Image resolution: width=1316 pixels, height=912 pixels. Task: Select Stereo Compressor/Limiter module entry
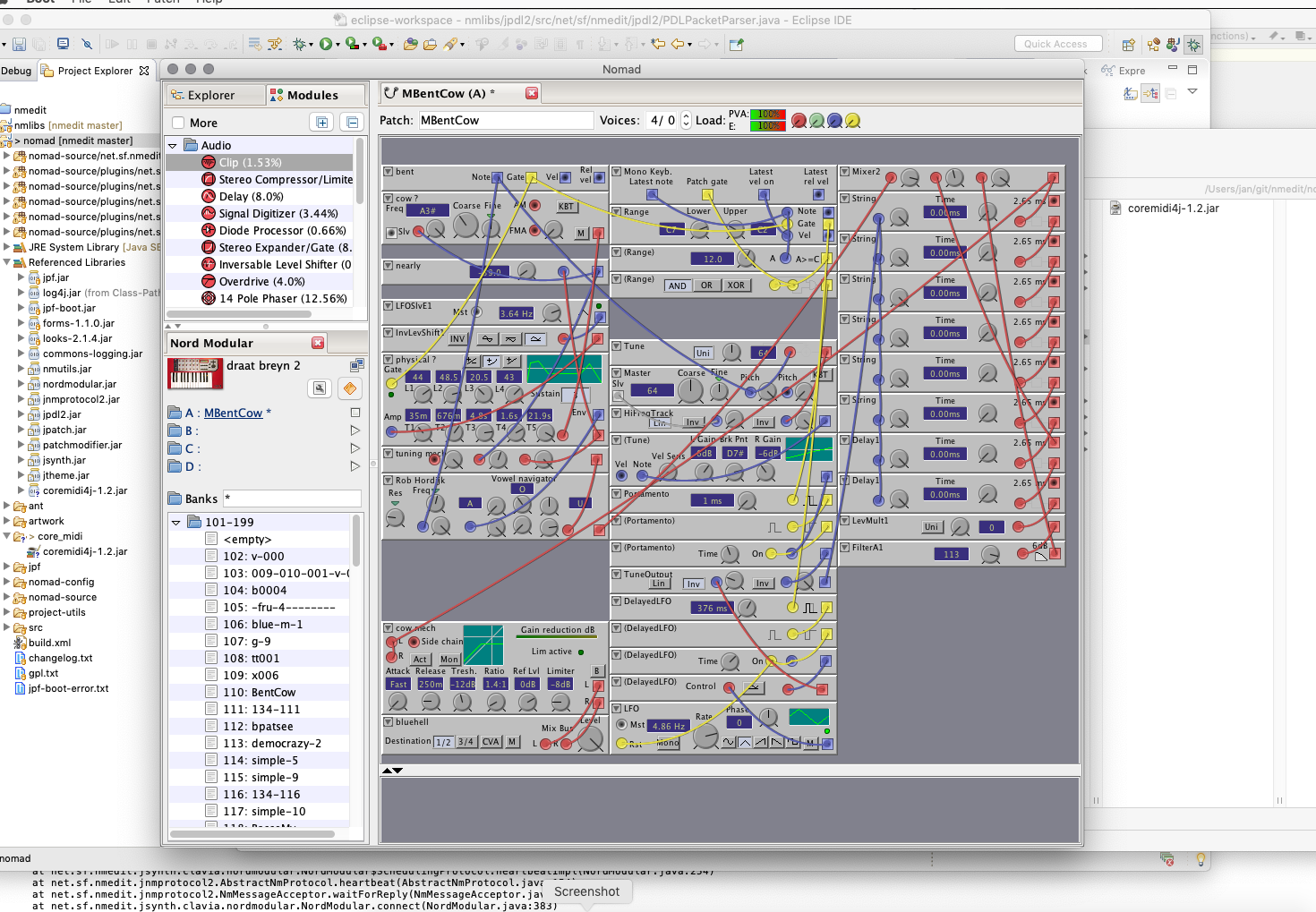pos(277,179)
